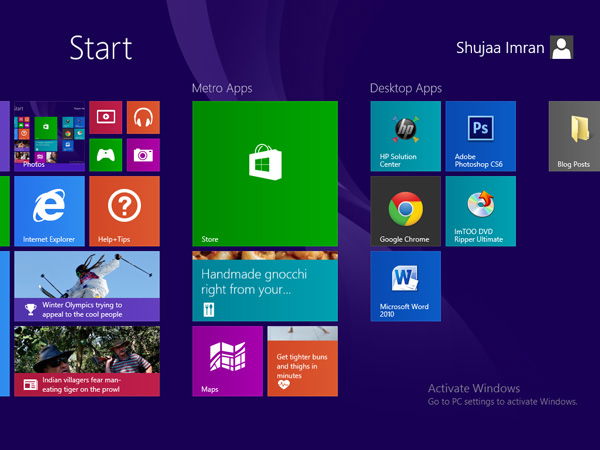Open HP Solution Center tile
This screenshot has height=450, width=600.
pyautogui.click(x=406, y=136)
